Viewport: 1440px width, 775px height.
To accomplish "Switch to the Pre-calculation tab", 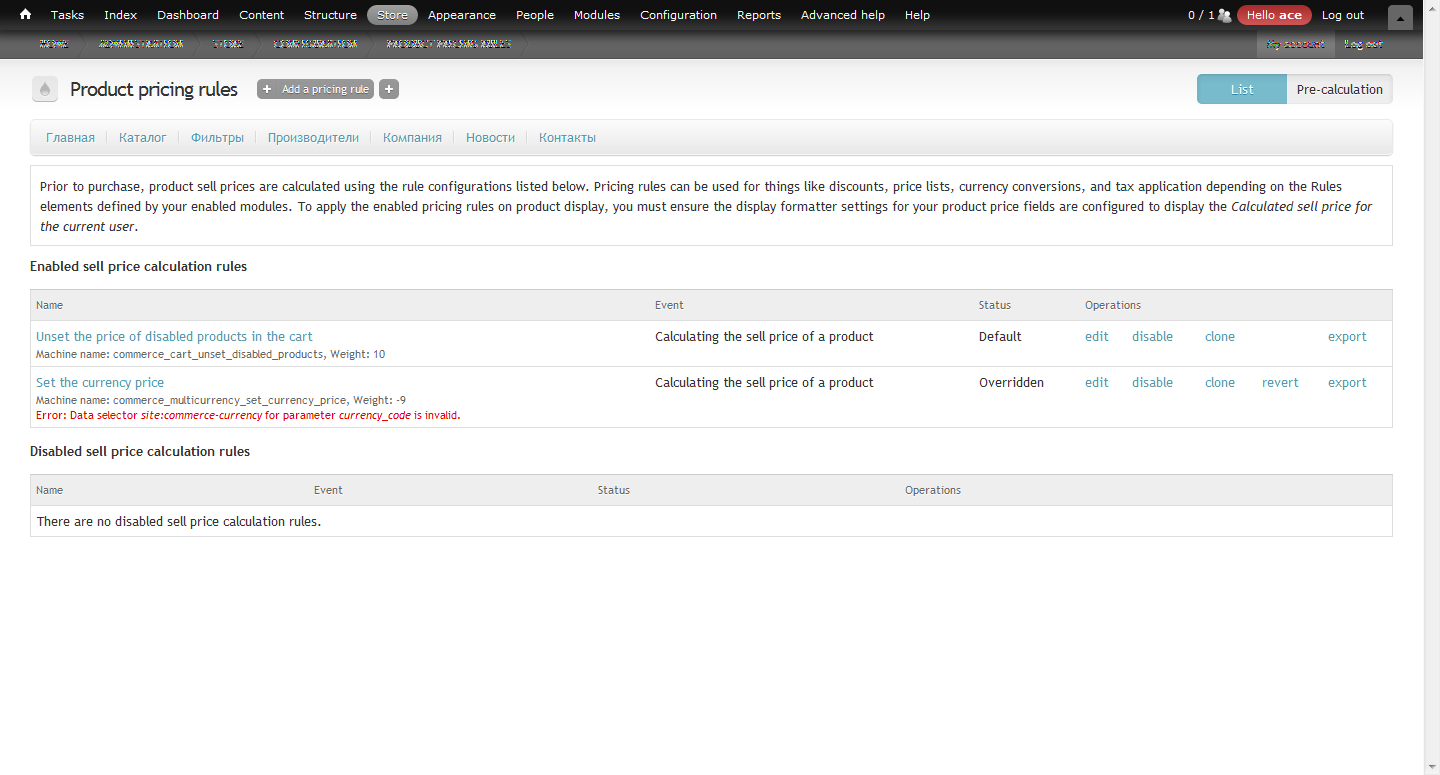I will pyautogui.click(x=1339, y=89).
